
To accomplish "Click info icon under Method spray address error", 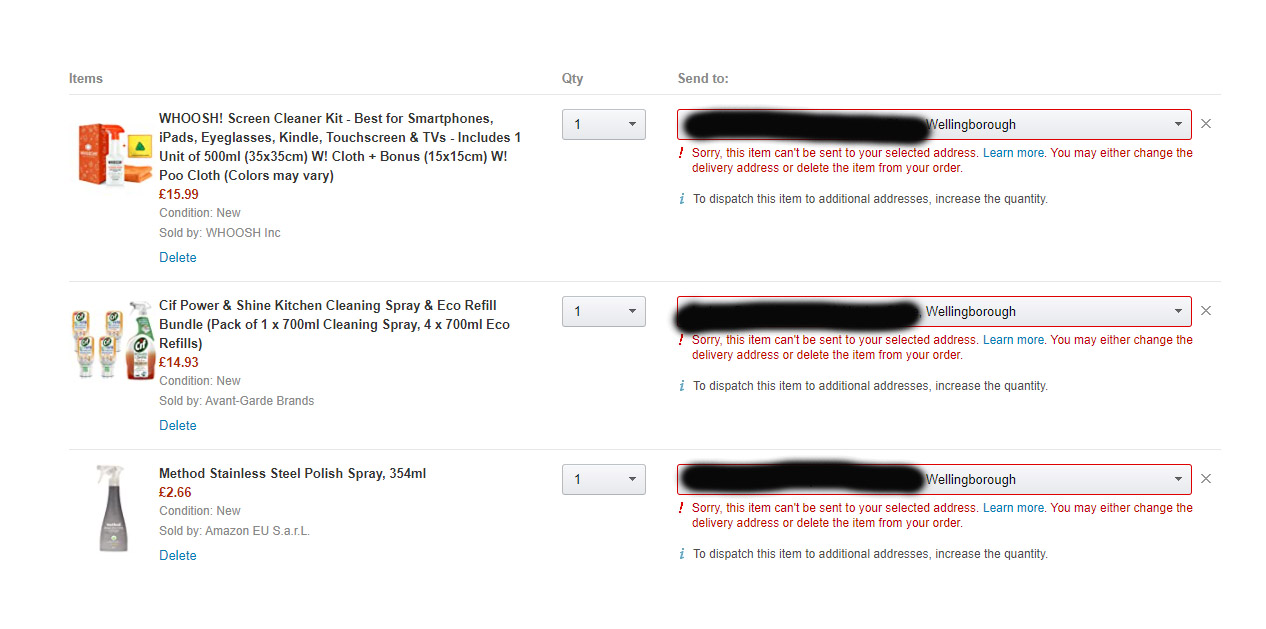I will coord(682,554).
